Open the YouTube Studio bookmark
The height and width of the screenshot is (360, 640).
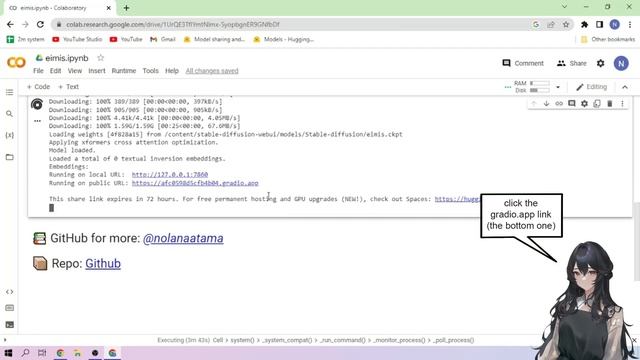pos(77,39)
